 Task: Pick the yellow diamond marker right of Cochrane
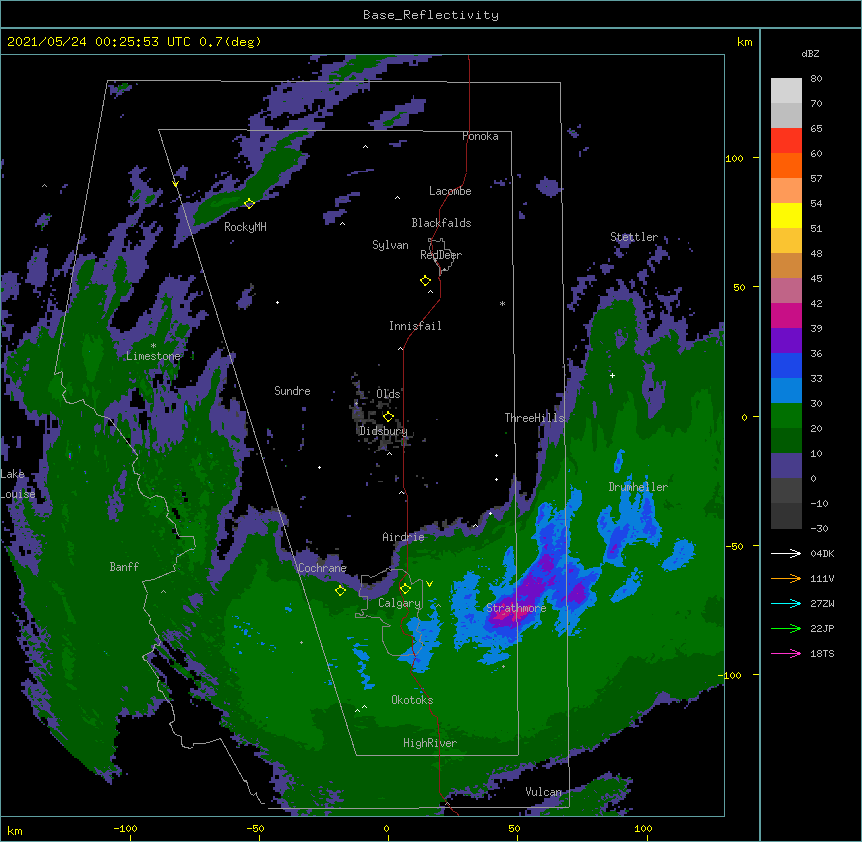point(340,590)
